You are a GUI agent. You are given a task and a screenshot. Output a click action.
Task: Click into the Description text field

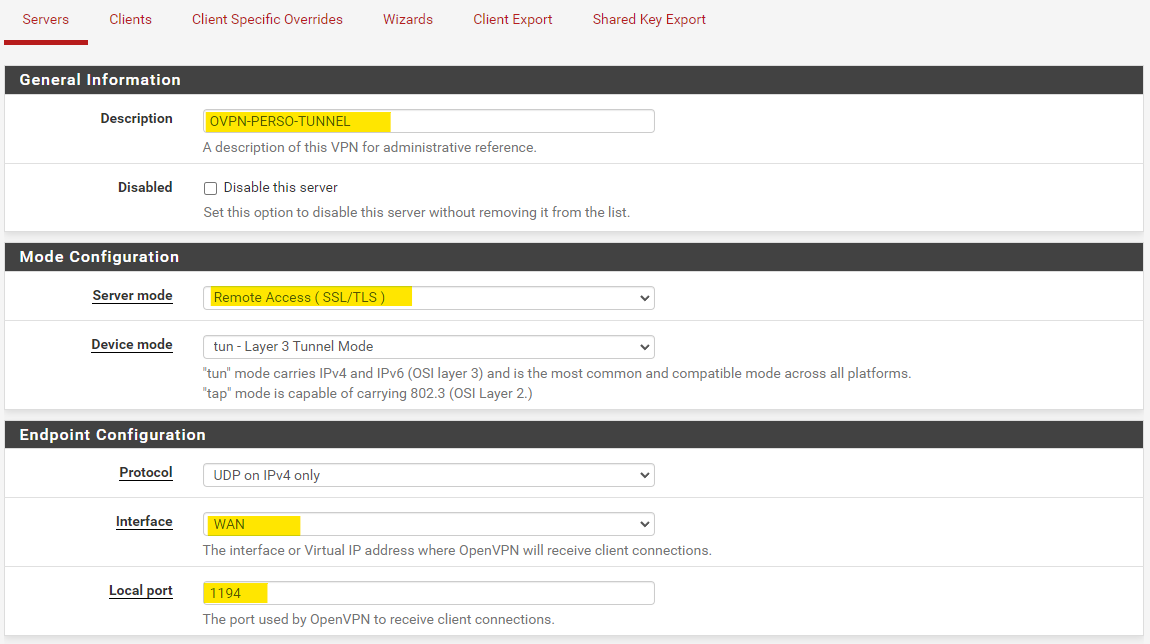[x=428, y=121]
